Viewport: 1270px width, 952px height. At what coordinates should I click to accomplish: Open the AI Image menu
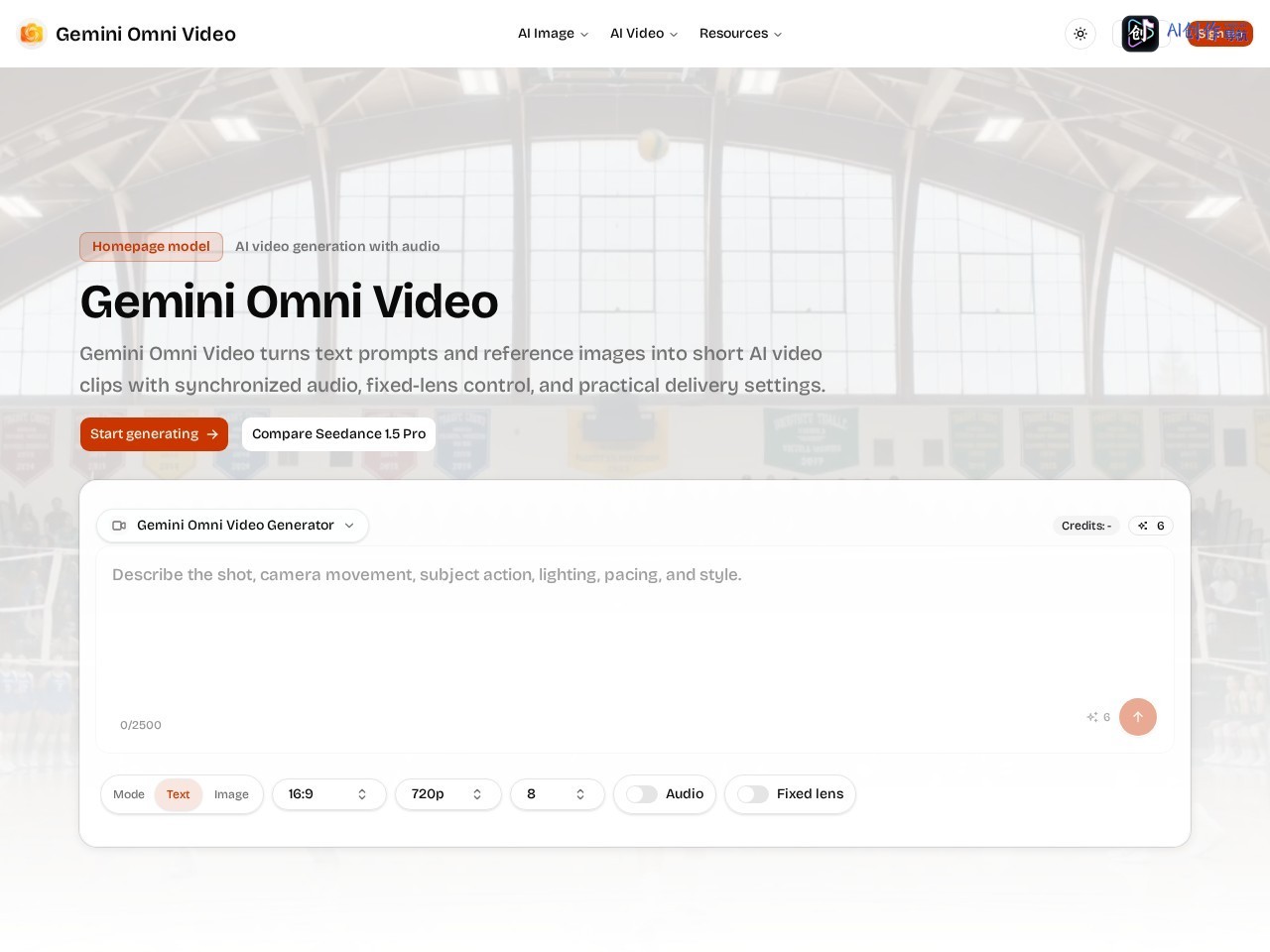(553, 34)
